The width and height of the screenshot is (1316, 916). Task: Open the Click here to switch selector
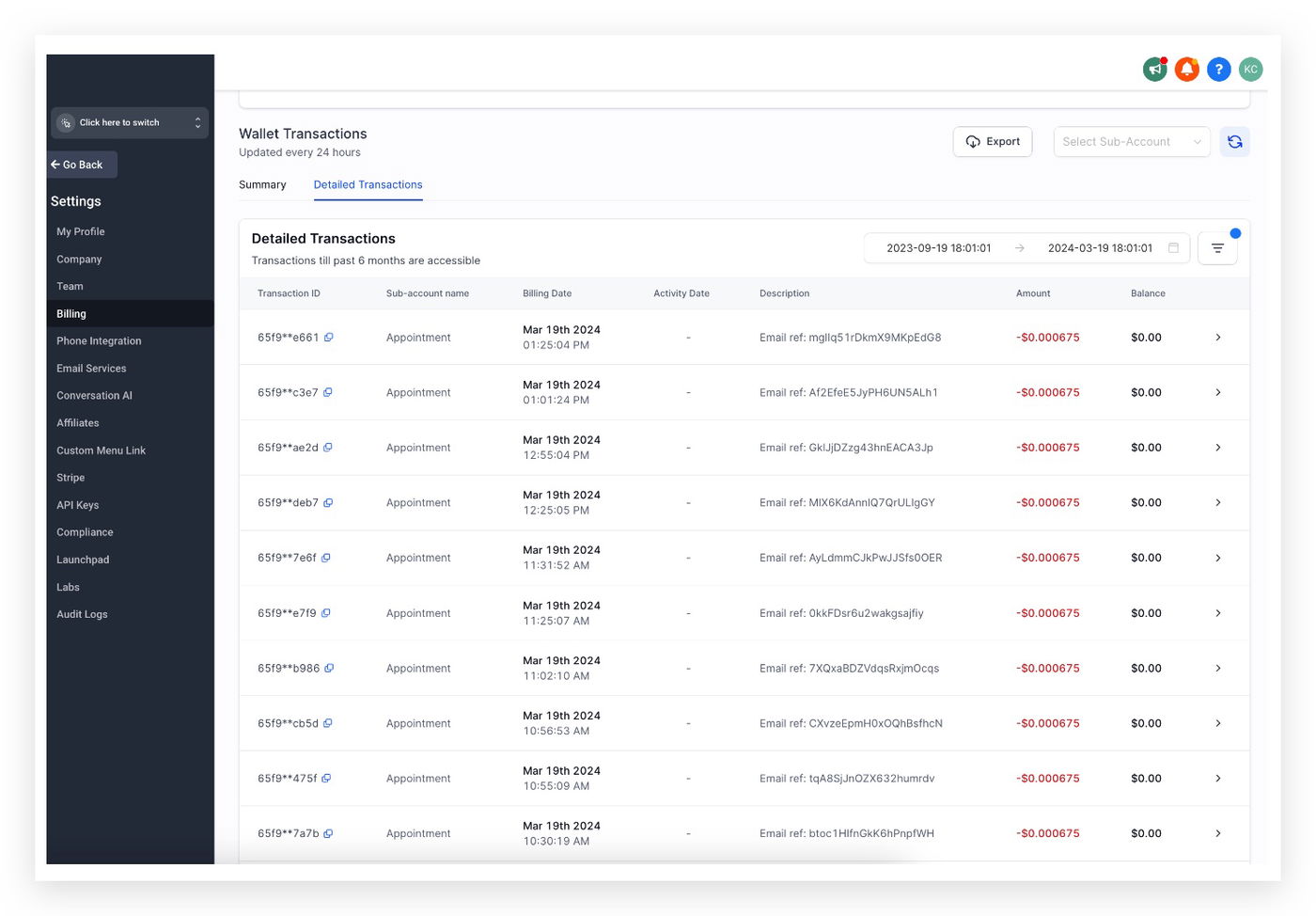pyautogui.click(x=130, y=123)
